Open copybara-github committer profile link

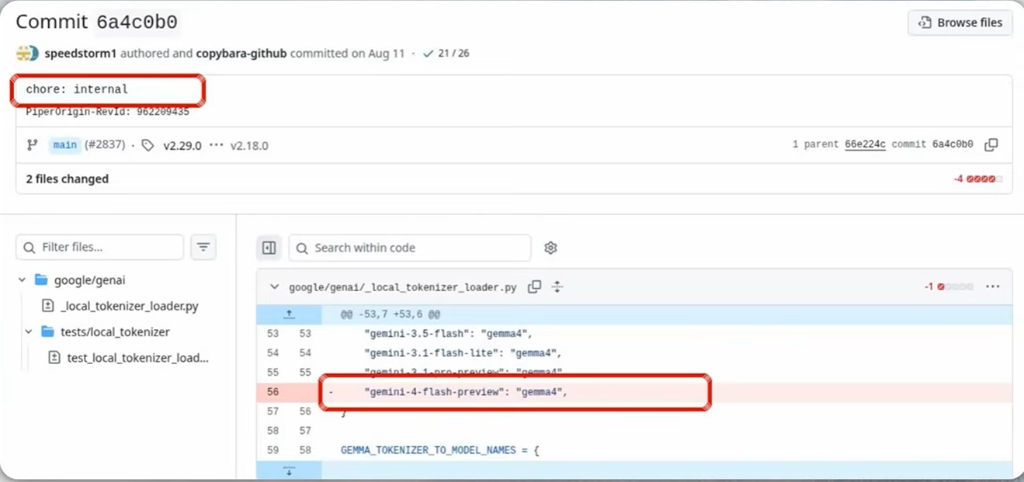241,54
